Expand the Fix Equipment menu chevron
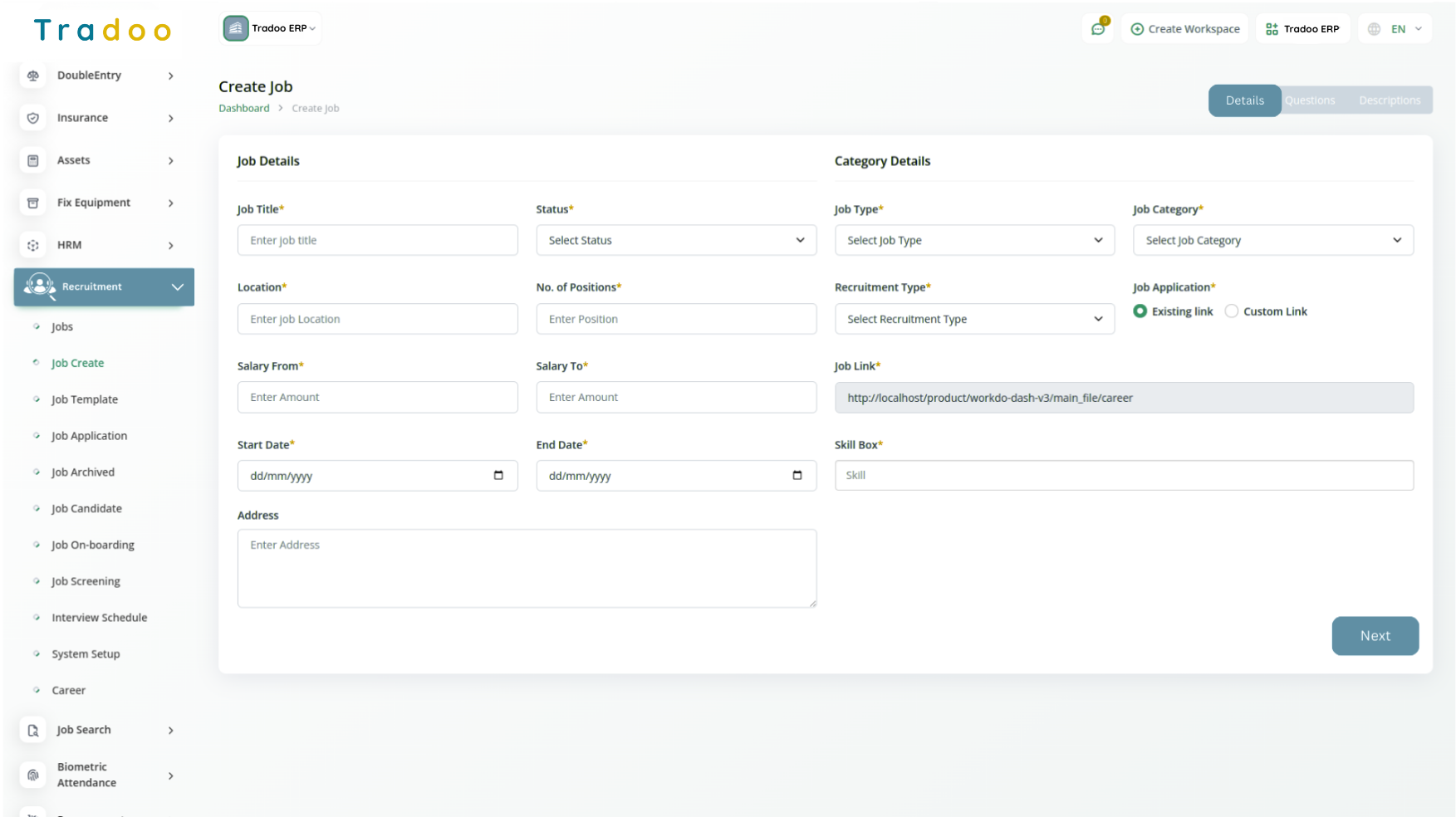This screenshot has height=817, width=1456. point(171,203)
